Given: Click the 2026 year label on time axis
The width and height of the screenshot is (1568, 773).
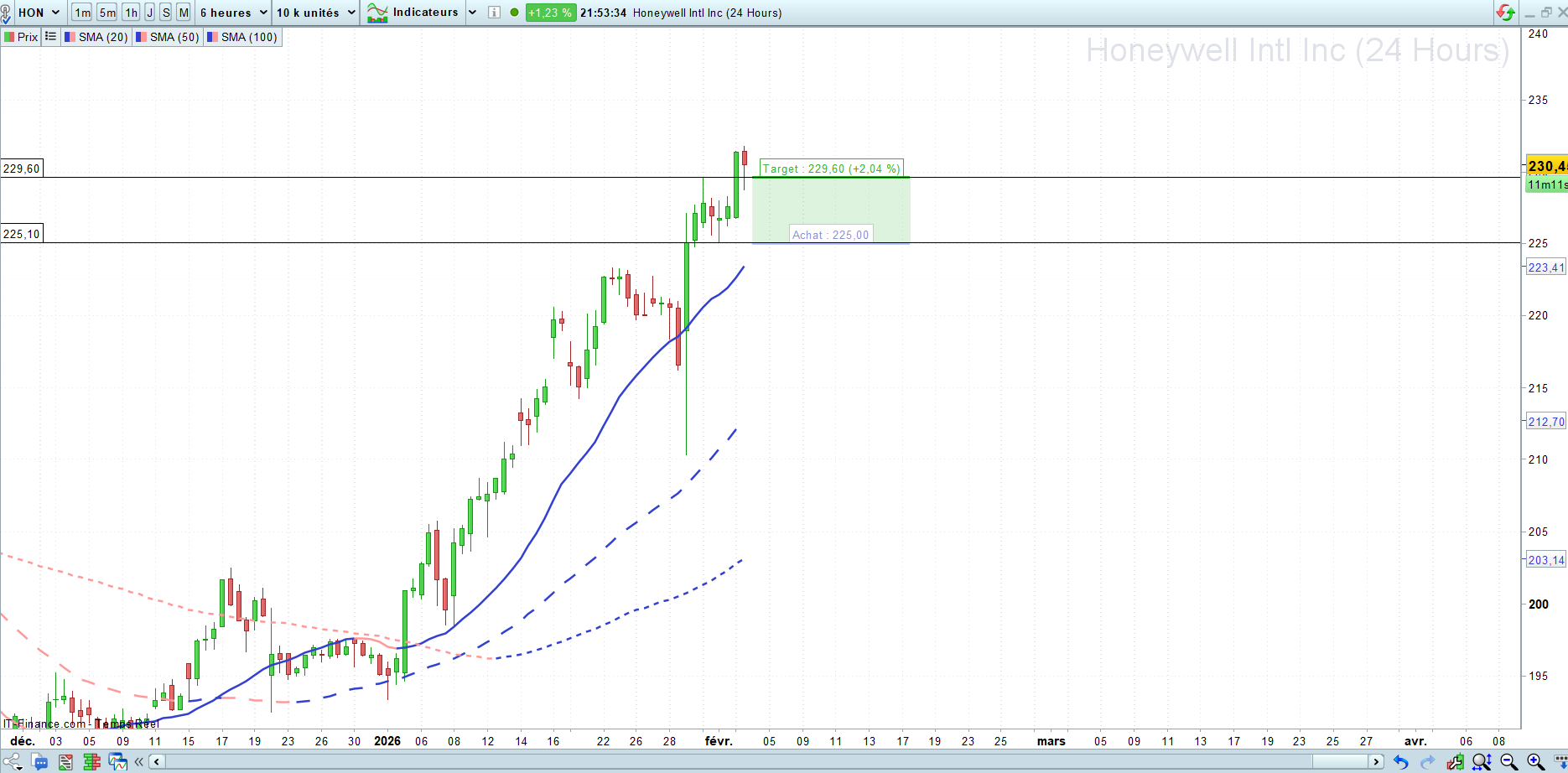Looking at the screenshot, I should 387,741.
